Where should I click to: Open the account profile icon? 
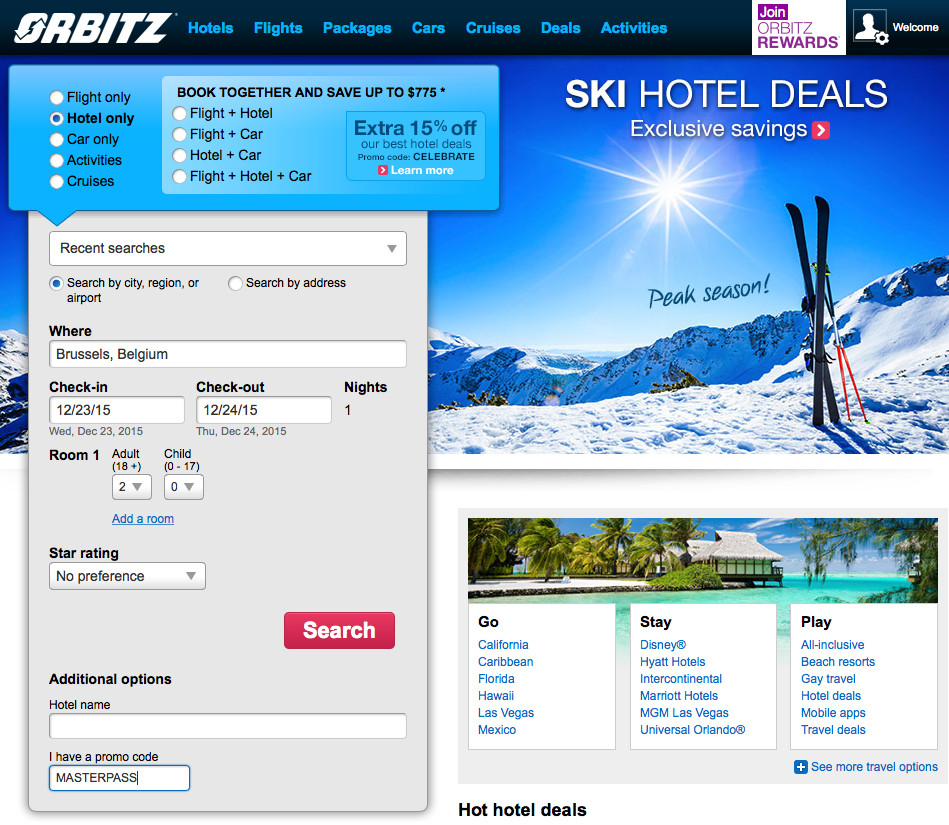click(x=870, y=27)
